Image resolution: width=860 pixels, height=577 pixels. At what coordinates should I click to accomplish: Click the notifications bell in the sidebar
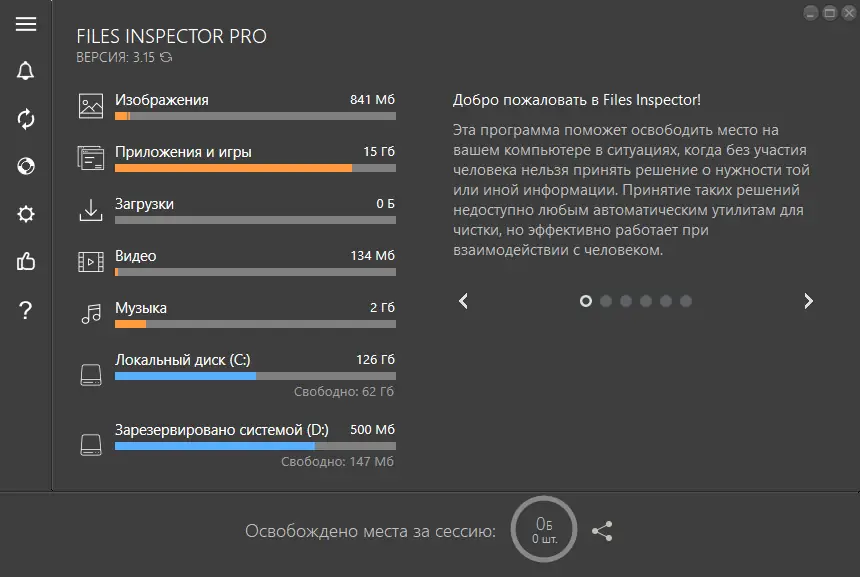(x=25, y=72)
